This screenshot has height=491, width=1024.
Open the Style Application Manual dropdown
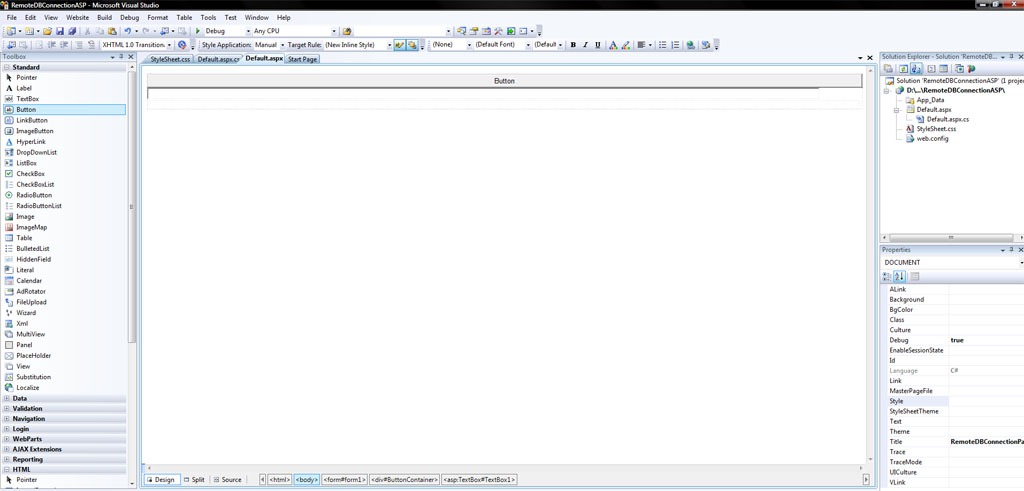click(282, 45)
